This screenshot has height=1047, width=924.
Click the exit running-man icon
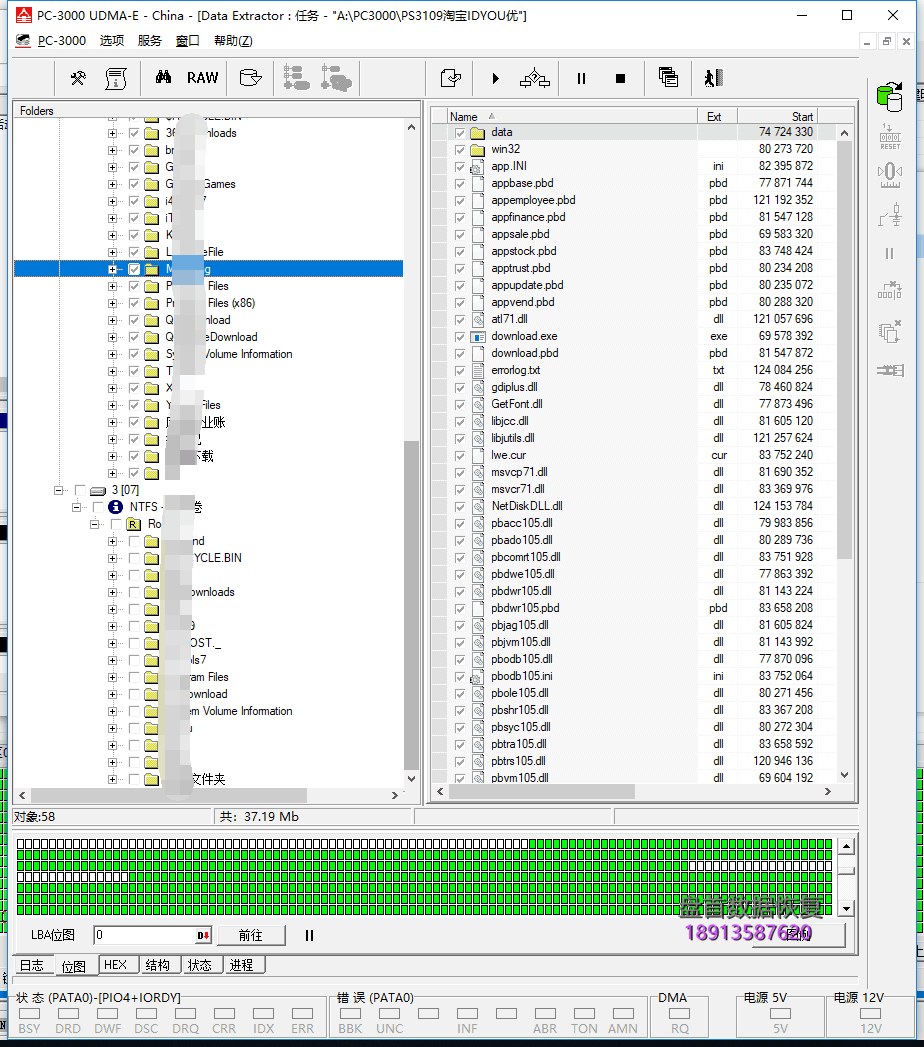coord(712,78)
